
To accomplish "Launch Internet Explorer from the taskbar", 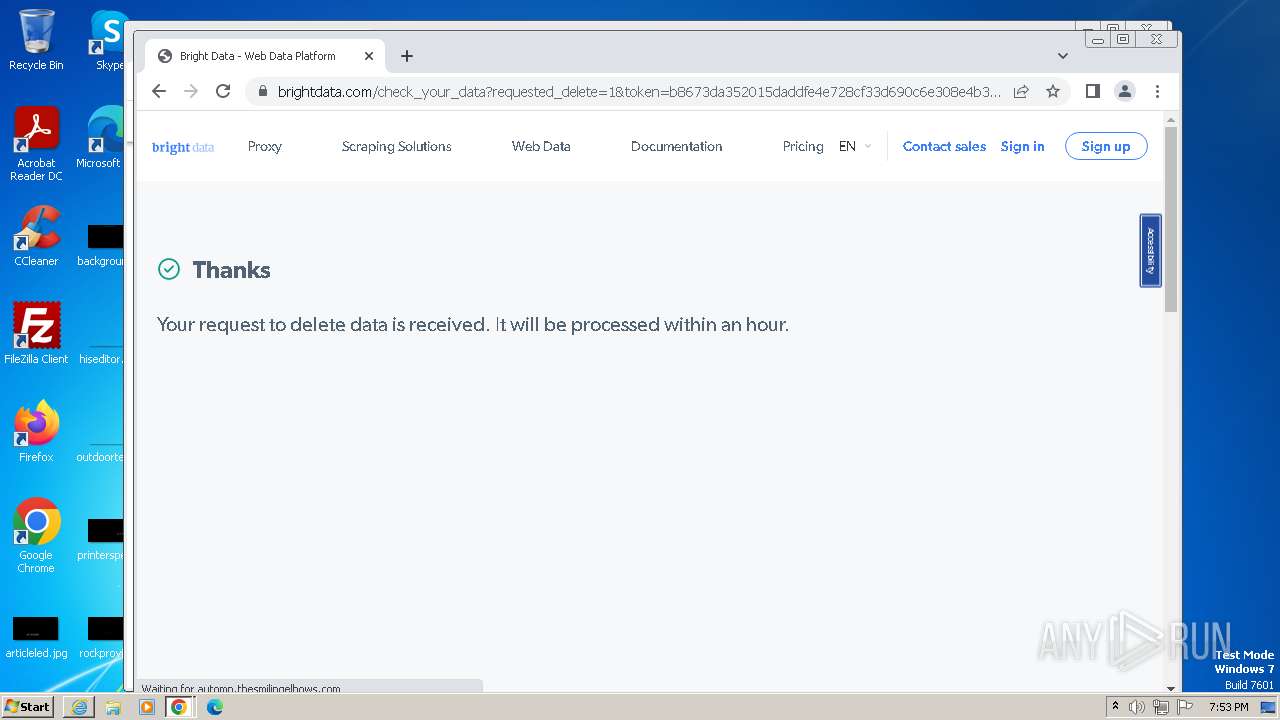I will pyautogui.click(x=79, y=707).
